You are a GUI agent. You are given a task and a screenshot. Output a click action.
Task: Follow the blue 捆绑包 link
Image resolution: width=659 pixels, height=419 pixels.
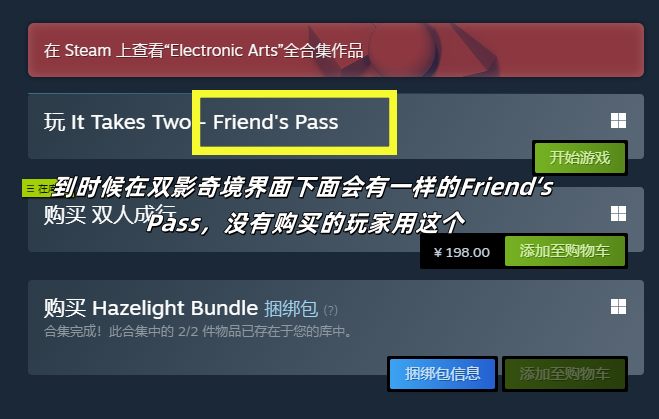coord(291,308)
